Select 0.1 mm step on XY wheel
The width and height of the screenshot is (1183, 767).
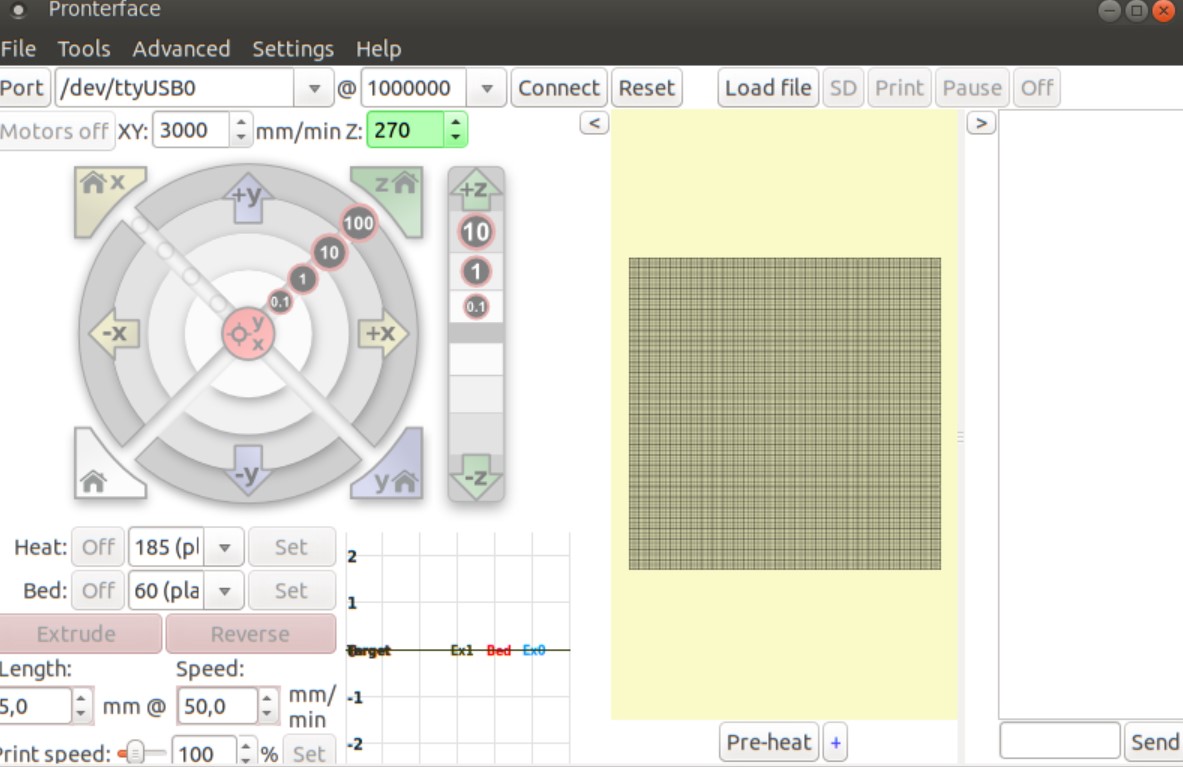280,302
